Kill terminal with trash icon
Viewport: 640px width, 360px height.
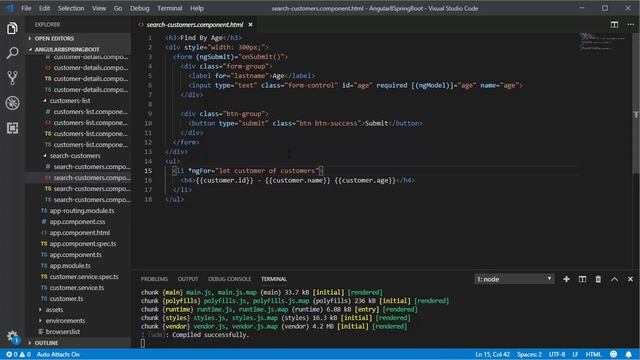click(x=598, y=279)
